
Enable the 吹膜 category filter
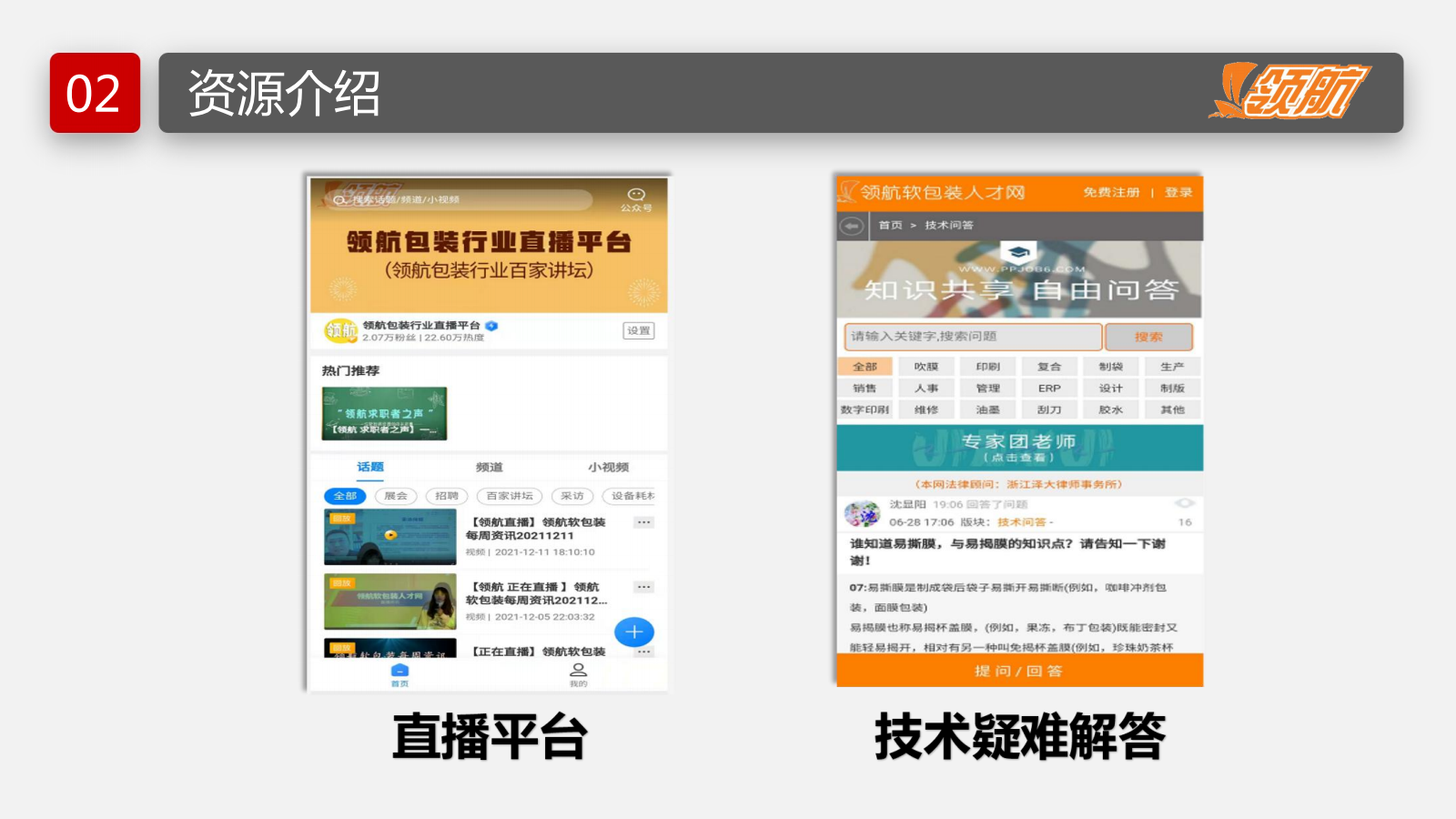click(925, 366)
